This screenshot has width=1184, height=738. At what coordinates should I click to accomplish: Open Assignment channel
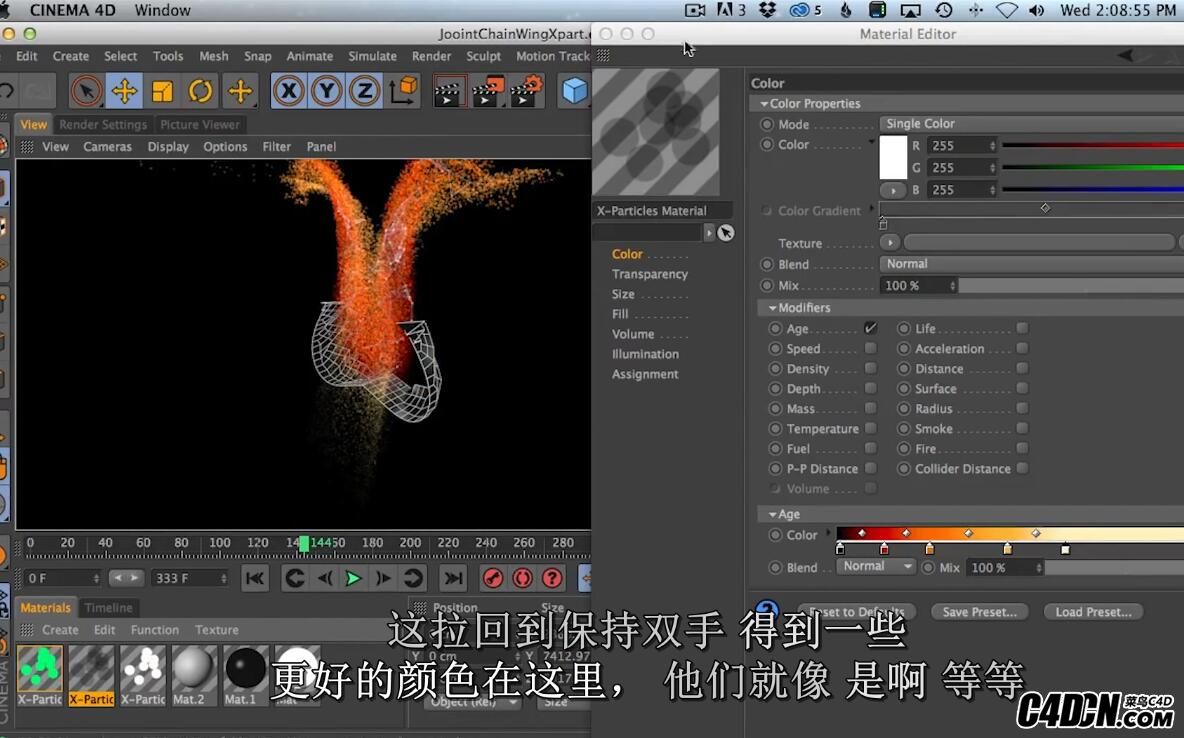click(x=645, y=374)
